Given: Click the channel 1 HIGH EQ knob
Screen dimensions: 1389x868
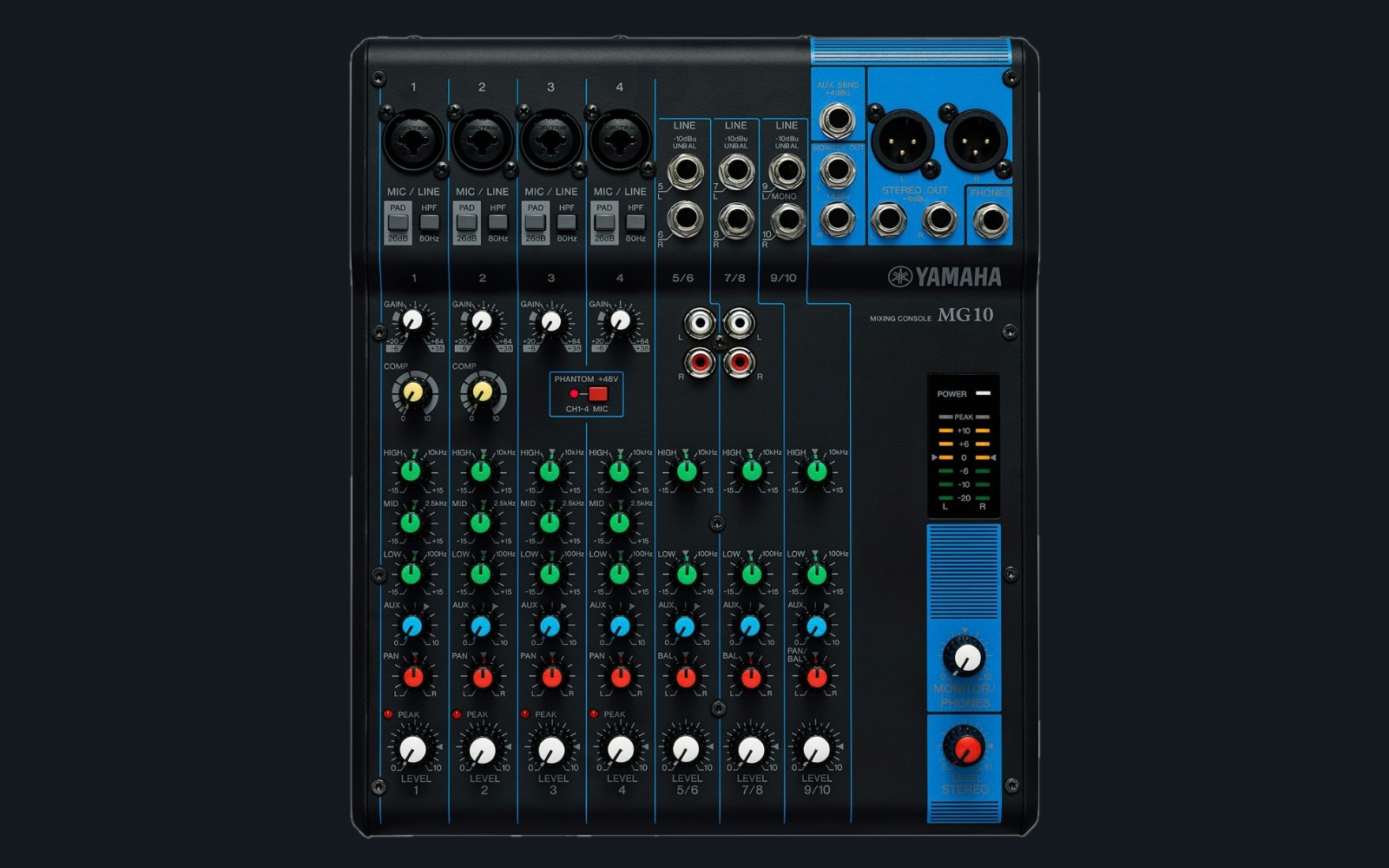Looking at the screenshot, I should point(411,472).
